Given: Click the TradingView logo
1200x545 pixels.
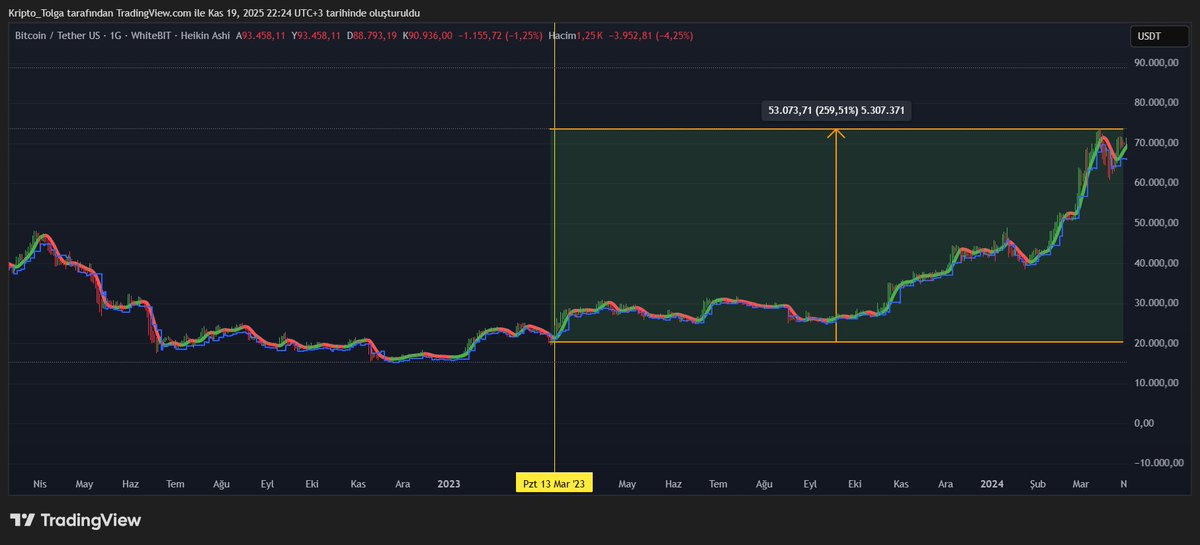Looking at the screenshot, I should pos(75,520).
